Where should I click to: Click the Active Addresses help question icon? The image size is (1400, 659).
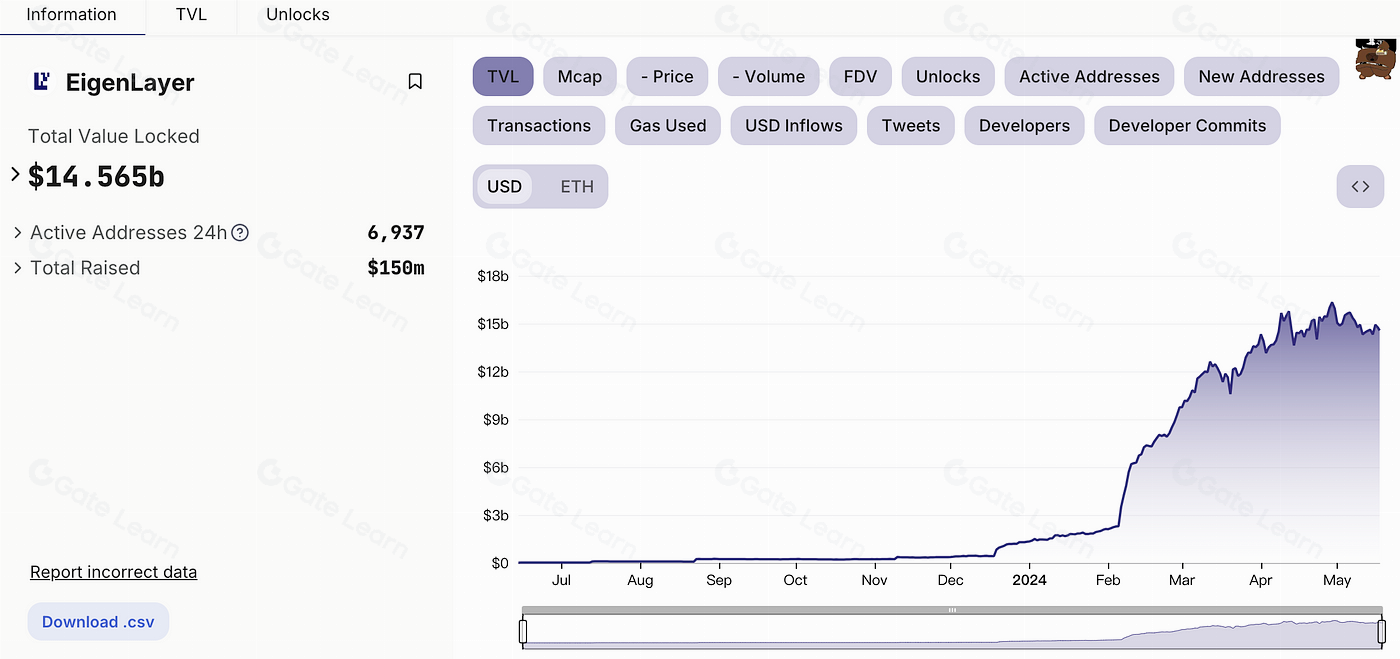240,233
